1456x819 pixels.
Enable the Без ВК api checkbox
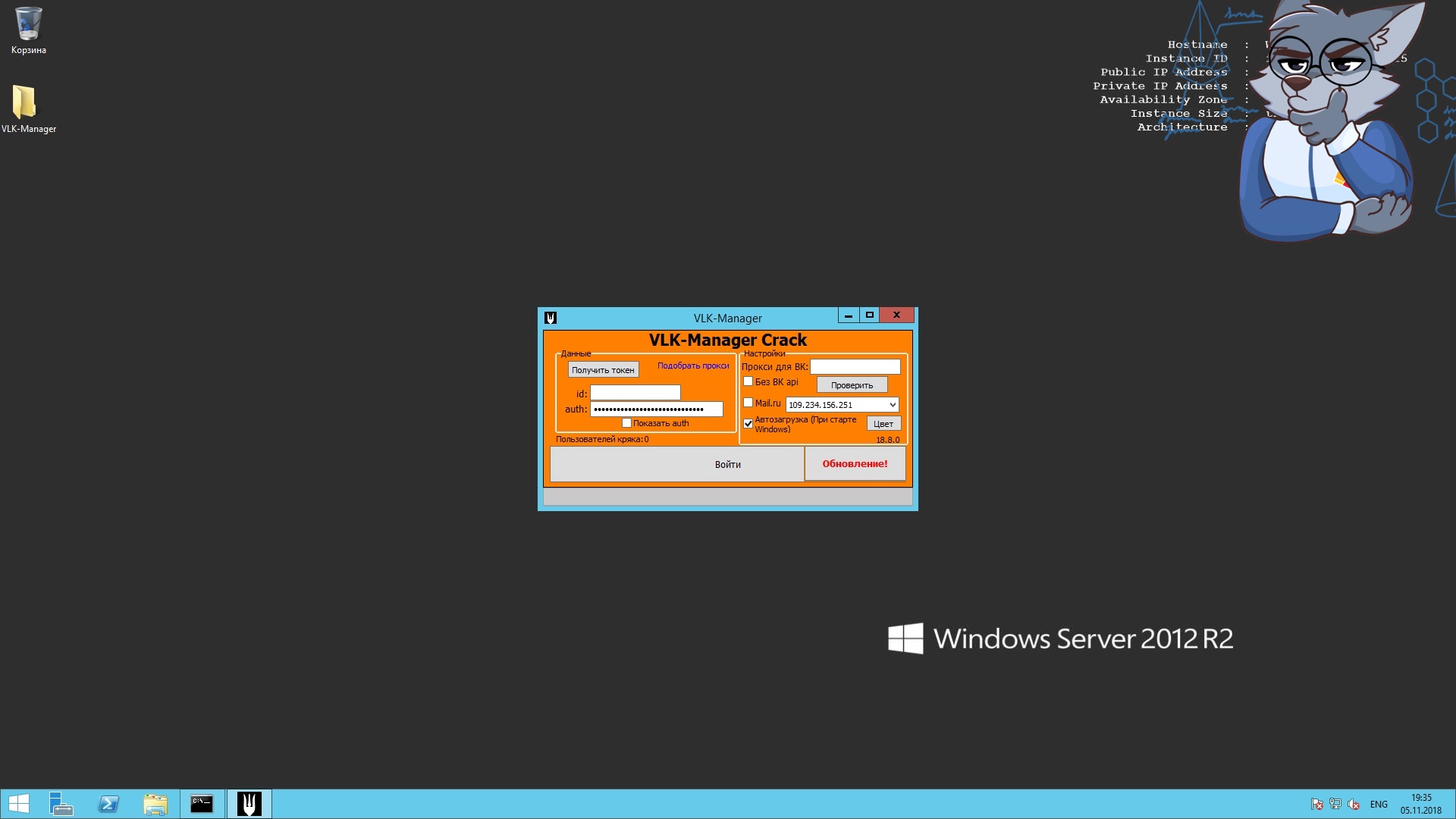(748, 381)
